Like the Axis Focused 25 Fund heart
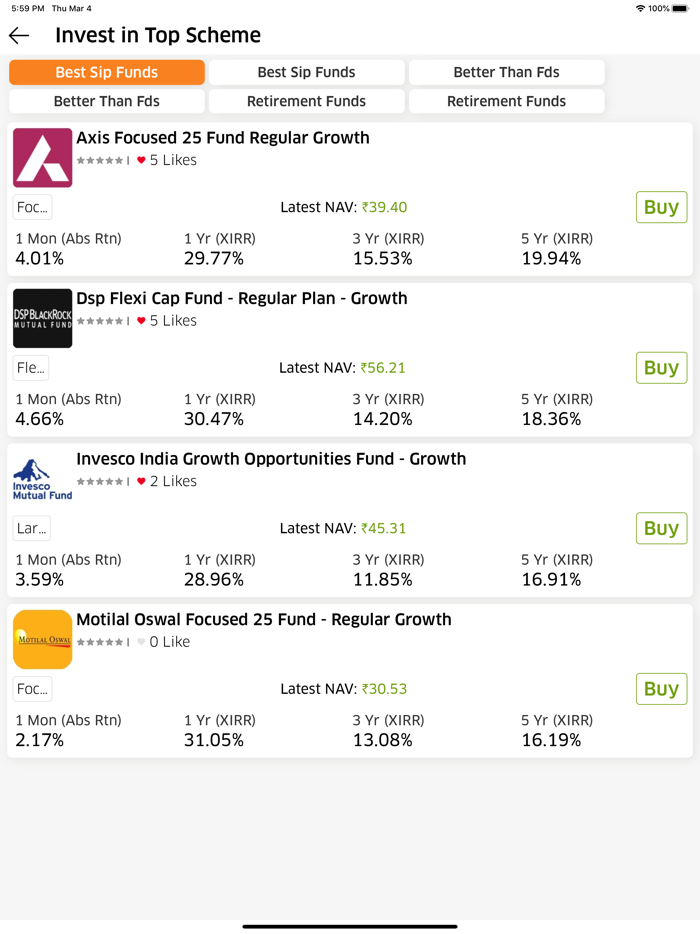The image size is (700, 934). coord(141,160)
